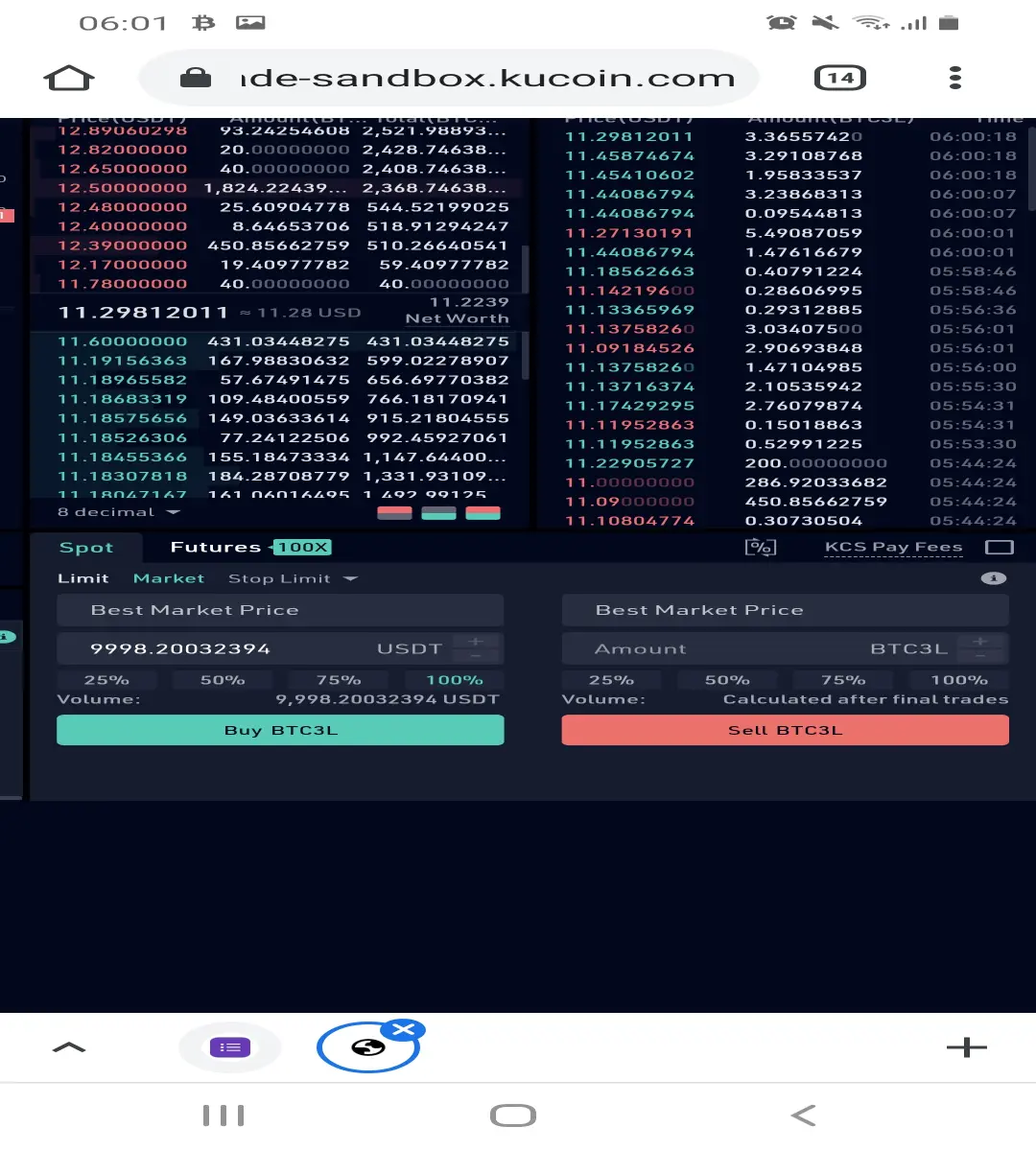The width and height of the screenshot is (1036, 1151).
Task: Select ask price 11.78000000 in order book
Action: point(122,284)
